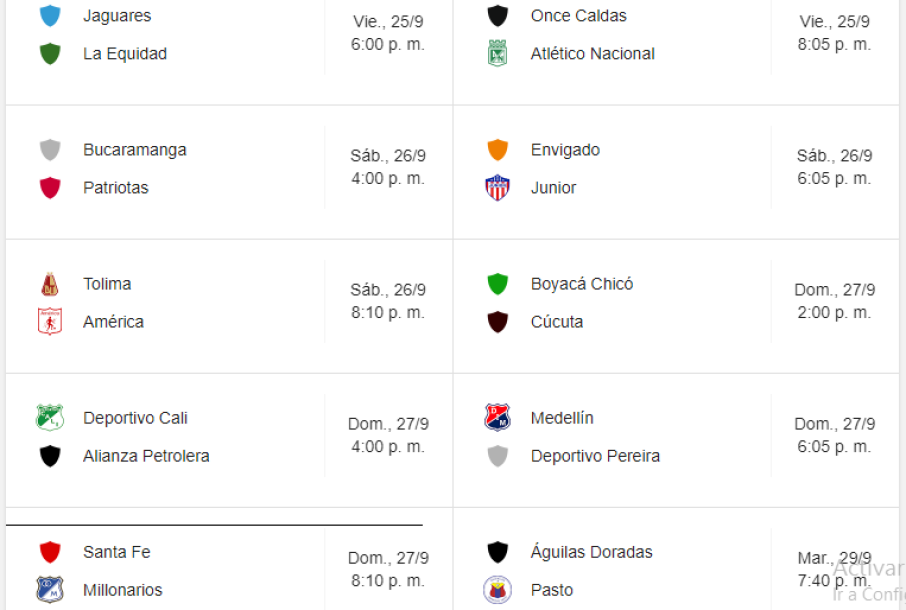Click the Junior striped team crest

pos(497,188)
